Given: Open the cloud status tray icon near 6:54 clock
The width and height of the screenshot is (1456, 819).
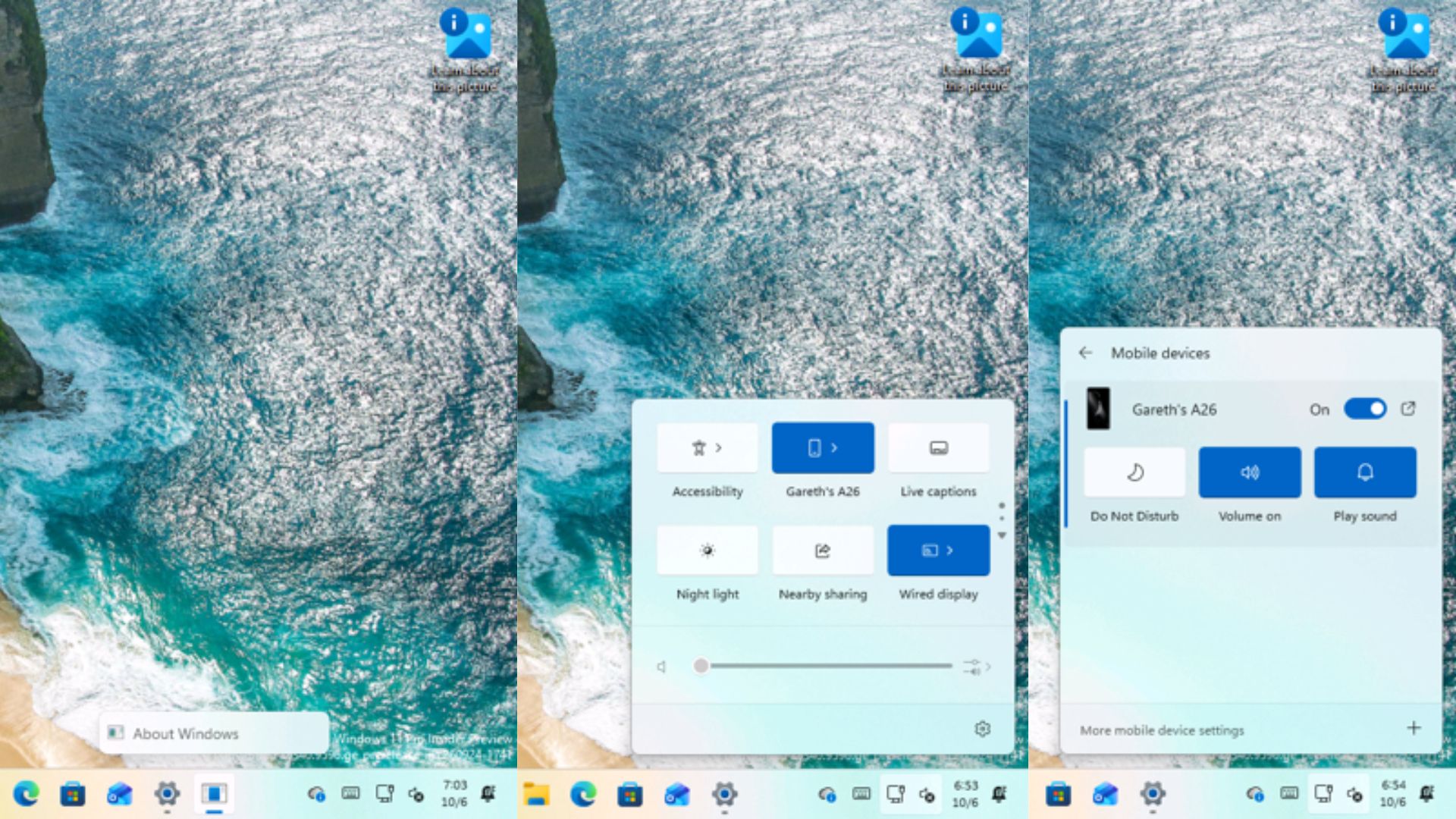Looking at the screenshot, I should point(1255,794).
